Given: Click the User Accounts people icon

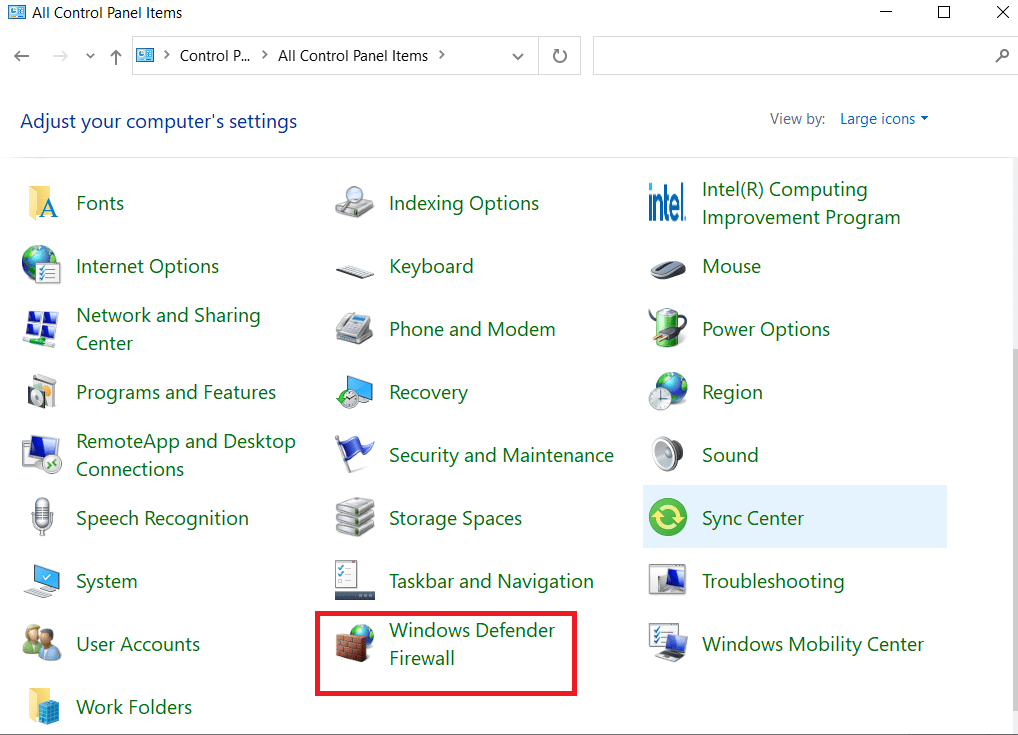Looking at the screenshot, I should (x=42, y=643).
